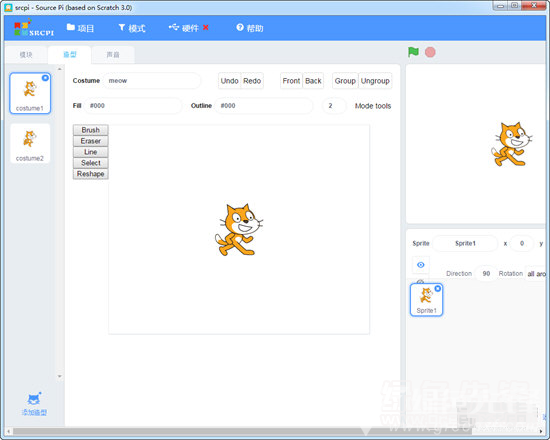This screenshot has height=440, width=550.
Task: Click the Direction field showing 90
Action: click(x=486, y=274)
